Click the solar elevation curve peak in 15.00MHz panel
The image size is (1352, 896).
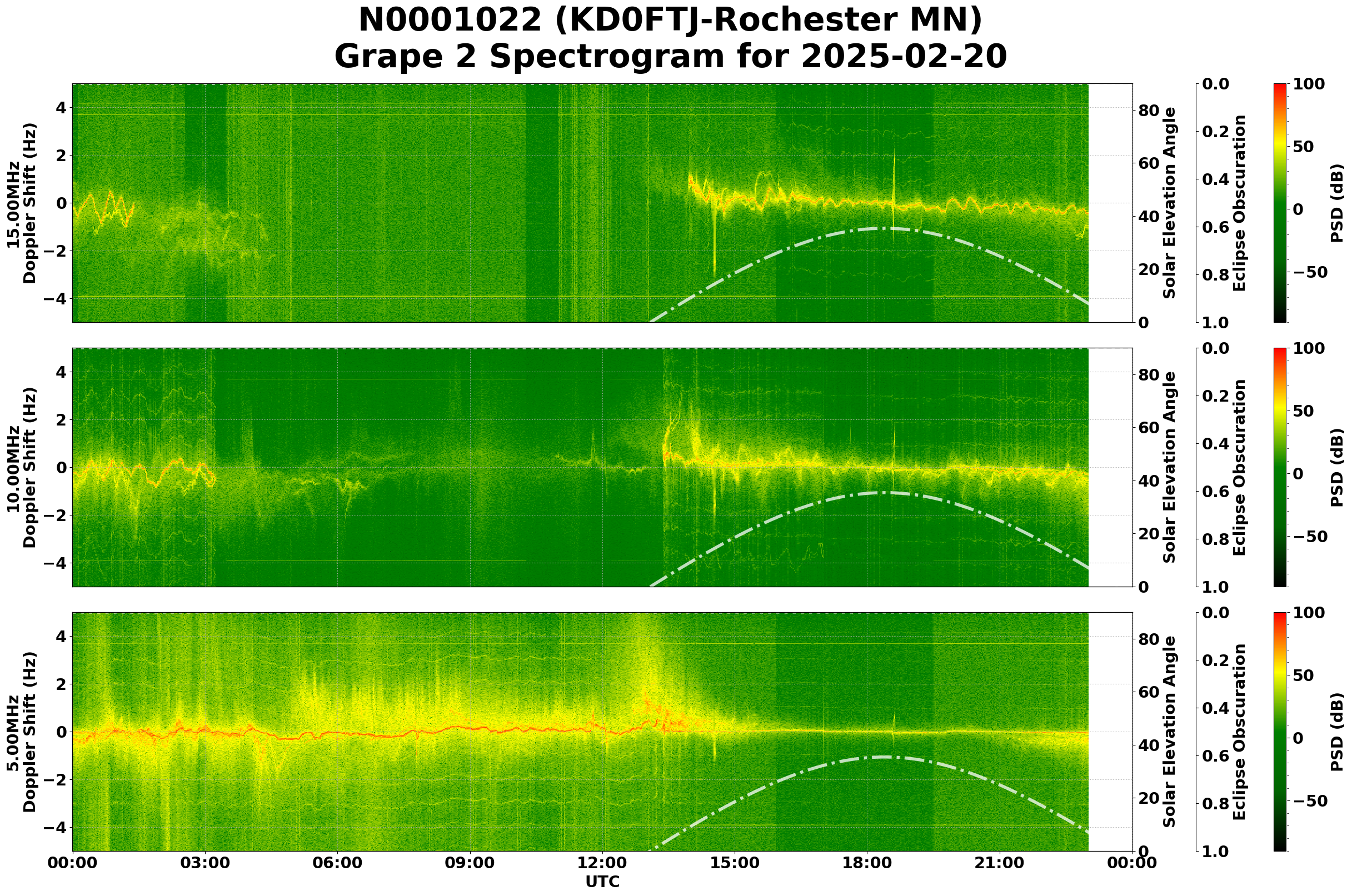click(880, 228)
